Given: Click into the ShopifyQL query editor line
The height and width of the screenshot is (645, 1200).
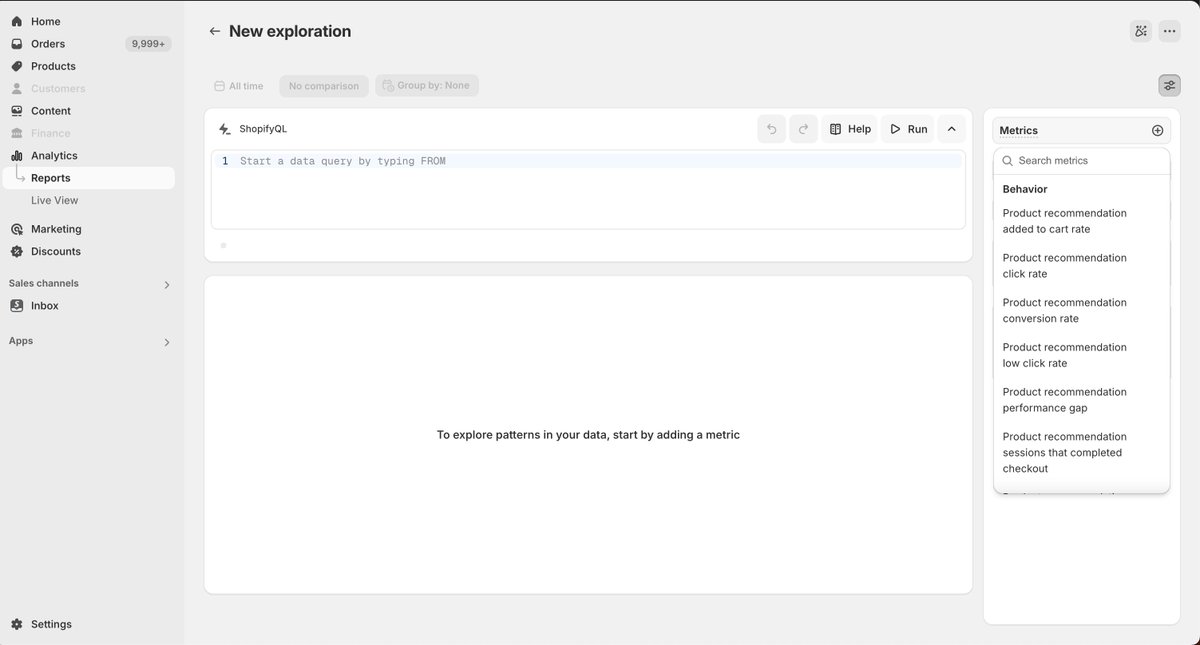Looking at the screenshot, I should pyautogui.click(x=588, y=161).
